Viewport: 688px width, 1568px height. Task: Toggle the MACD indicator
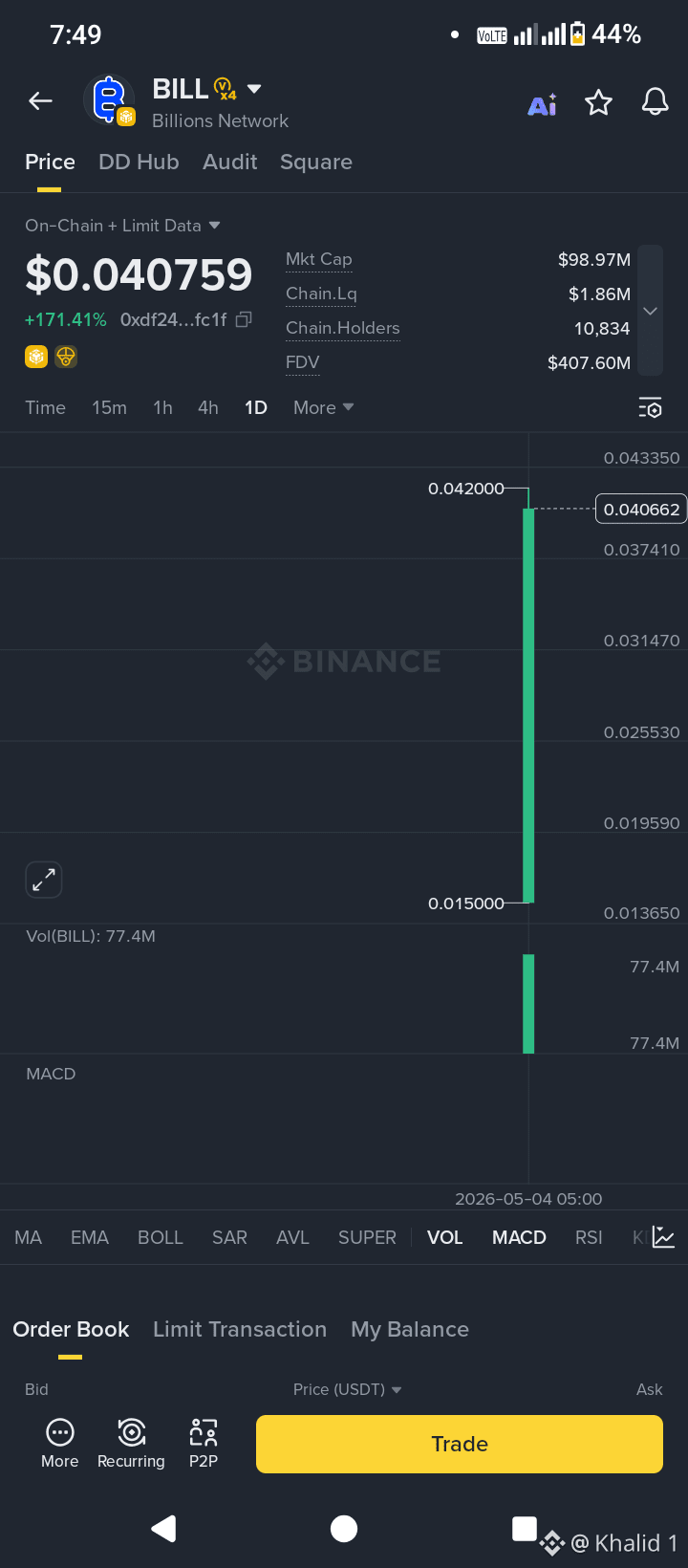point(519,1237)
